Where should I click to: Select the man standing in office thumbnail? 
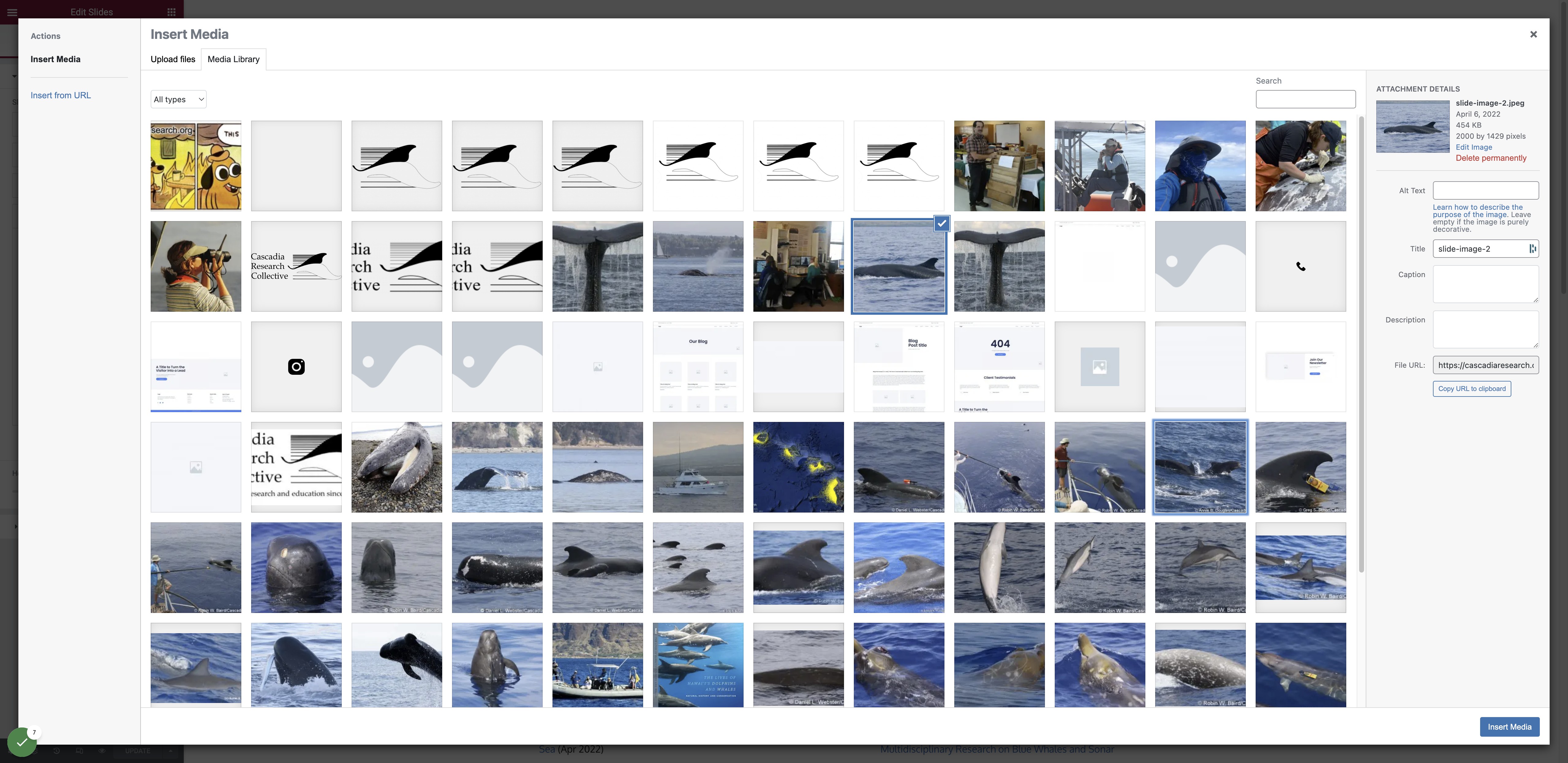[x=1000, y=166]
